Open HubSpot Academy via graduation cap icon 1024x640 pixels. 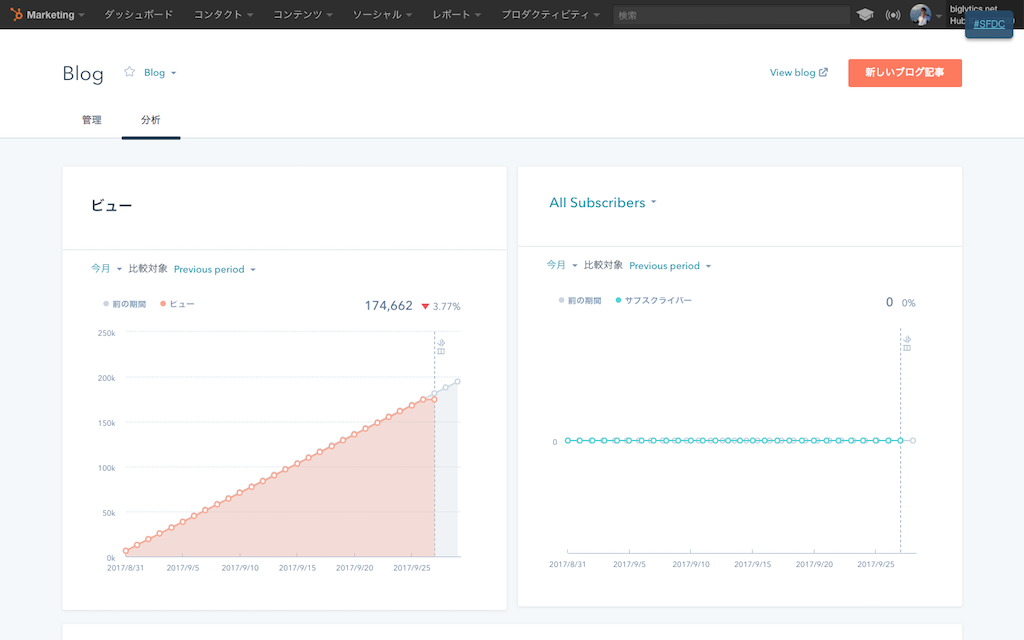coord(866,14)
